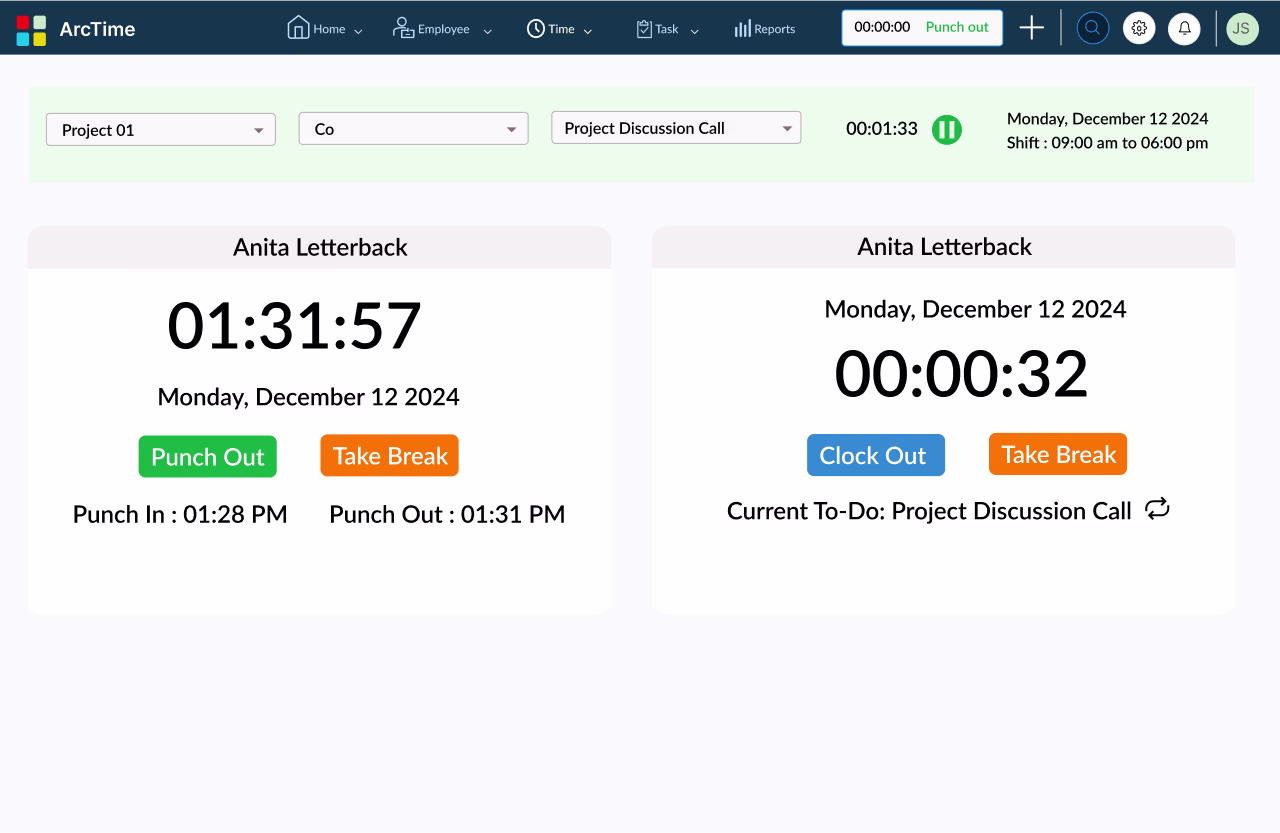This screenshot has width=1280, height=833.
Task: Open the Home menu
Action: [x=329, y=29]
